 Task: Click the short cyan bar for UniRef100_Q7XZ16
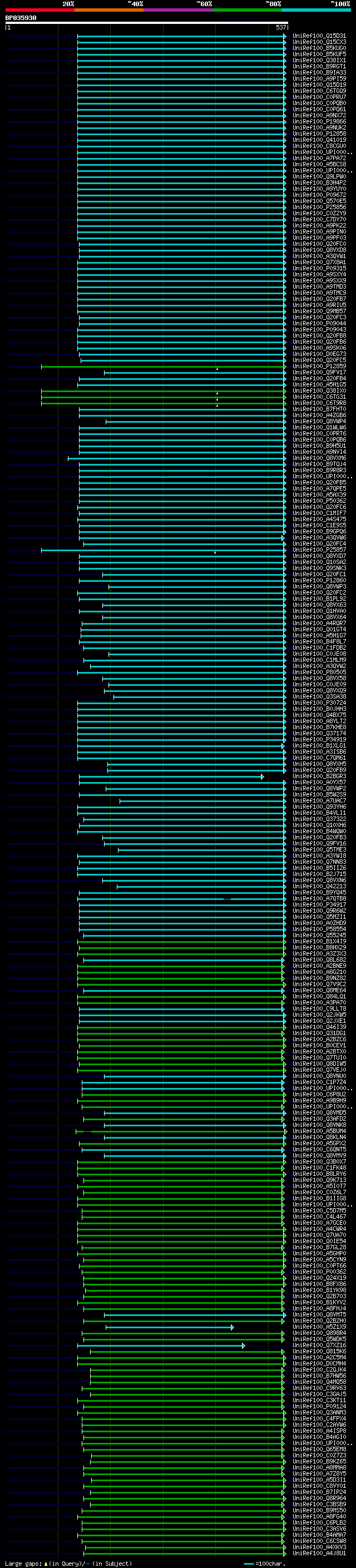(x=161, y=1345)
